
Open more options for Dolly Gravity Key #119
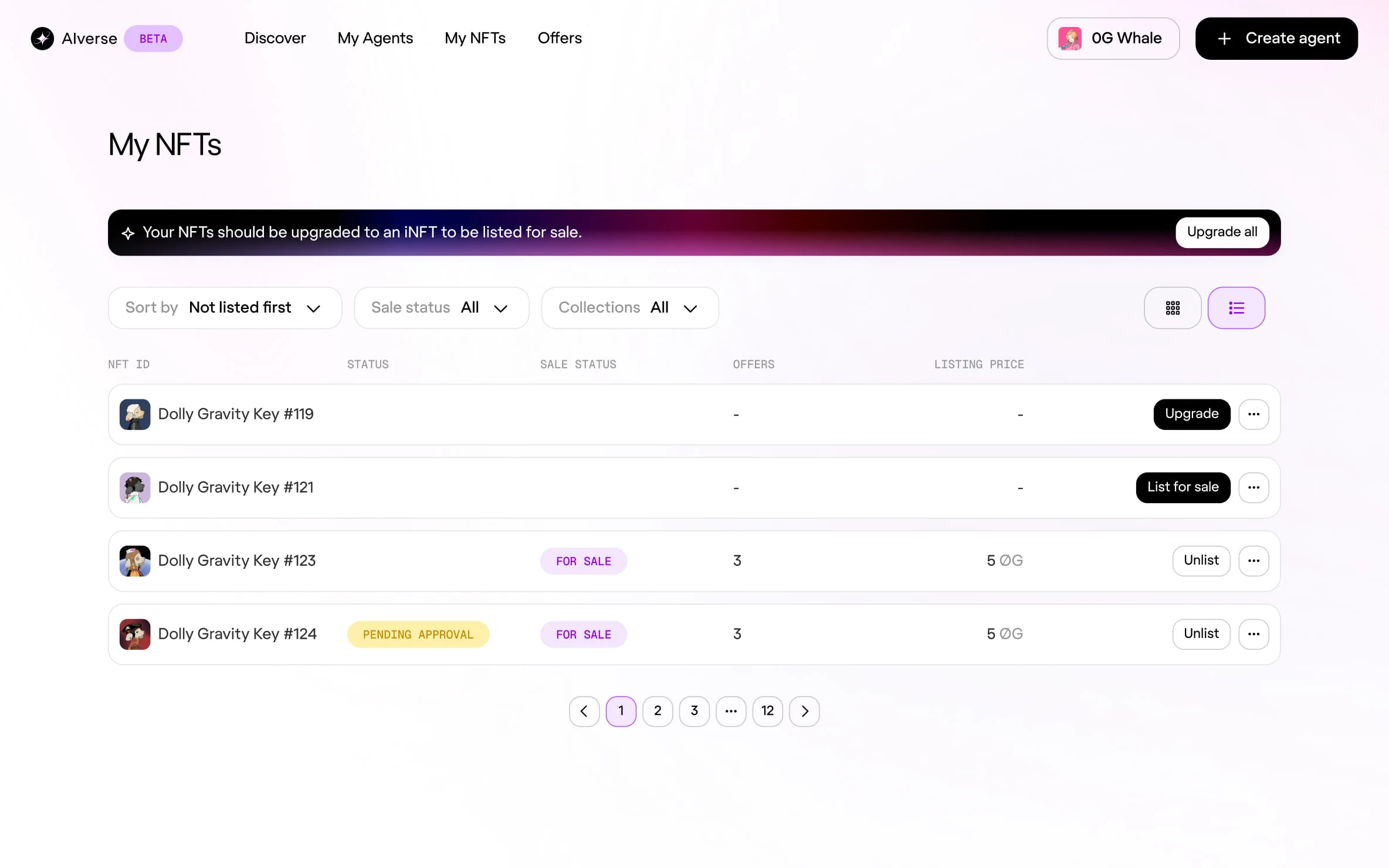click(x=1254, y=414)
